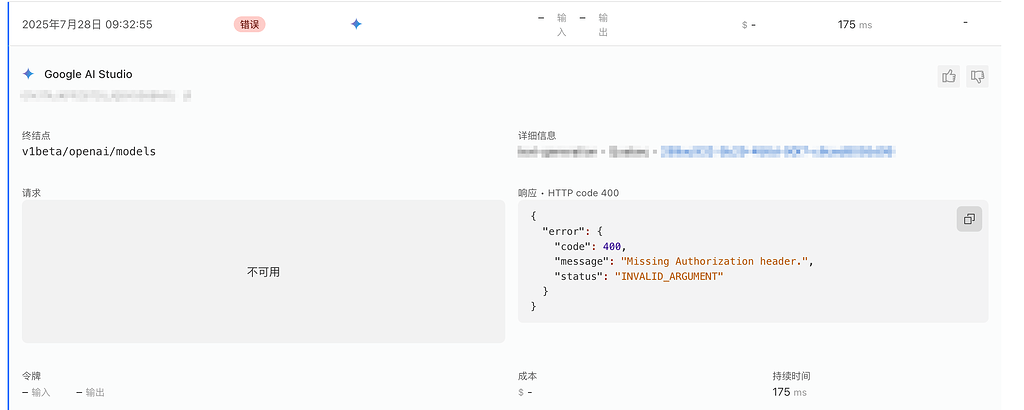Screen dimensions: 1024x410
Task: Select the endpoint text v1beta/openai/models
Action: click(x=89, y=151)
